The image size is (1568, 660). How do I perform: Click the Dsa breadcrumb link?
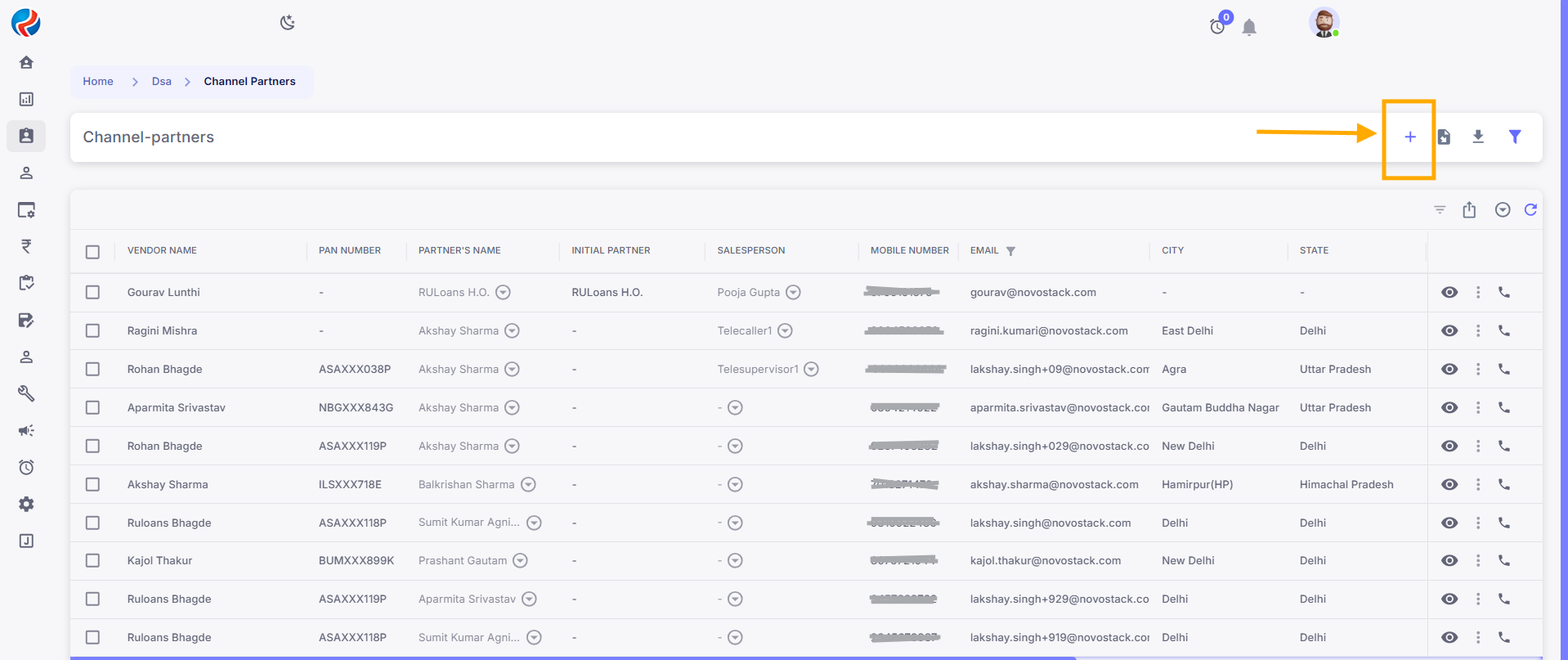162,82
